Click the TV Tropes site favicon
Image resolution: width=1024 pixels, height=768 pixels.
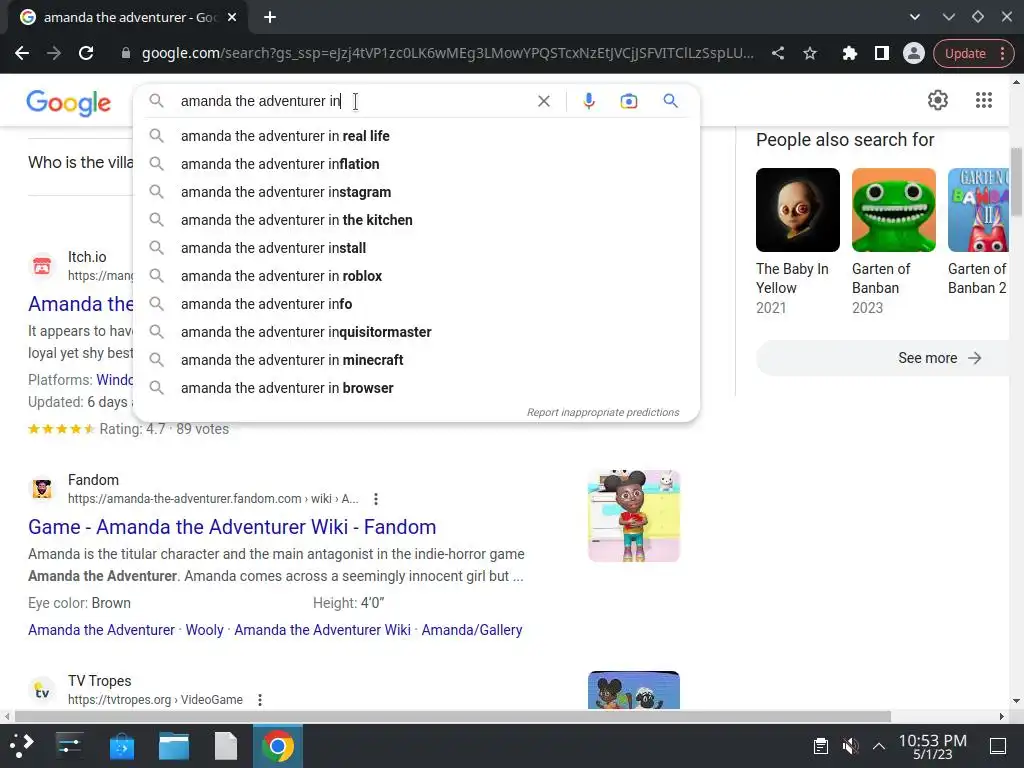click(x=42, y=690)
